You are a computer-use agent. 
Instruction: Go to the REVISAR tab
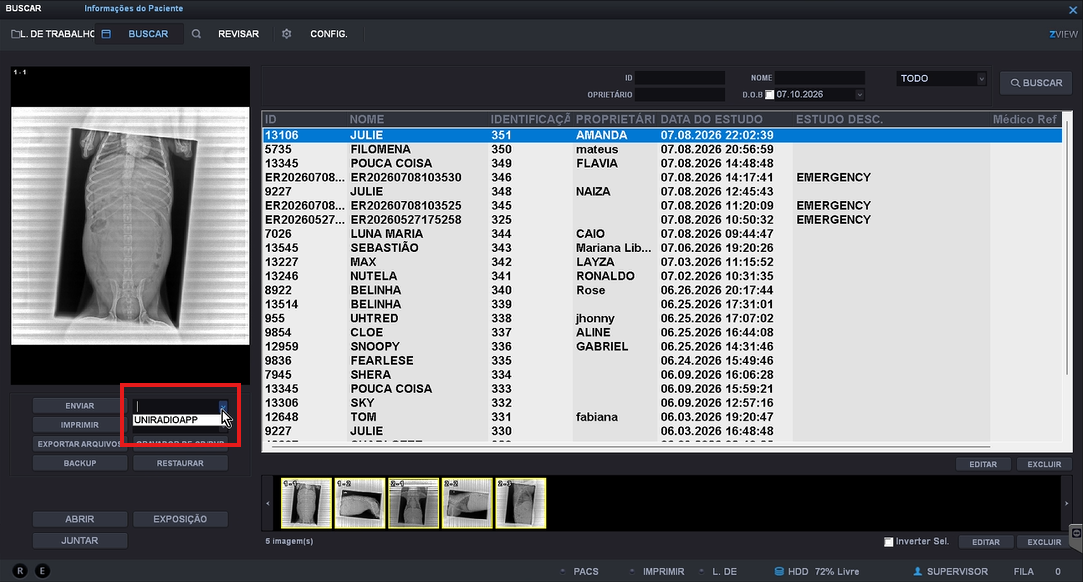[x=238, y=34]
